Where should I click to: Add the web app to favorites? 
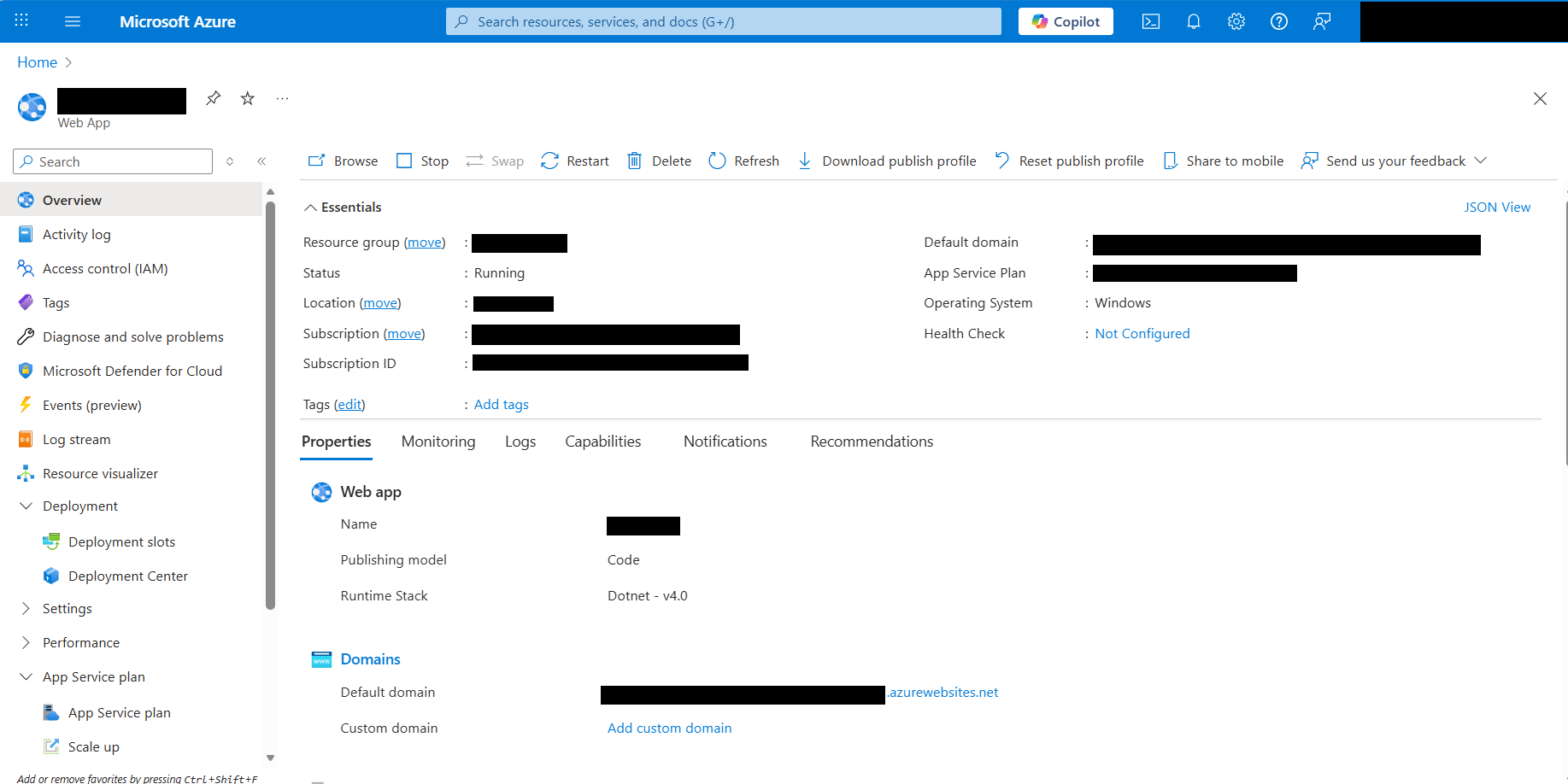click(x=247, y=97)
